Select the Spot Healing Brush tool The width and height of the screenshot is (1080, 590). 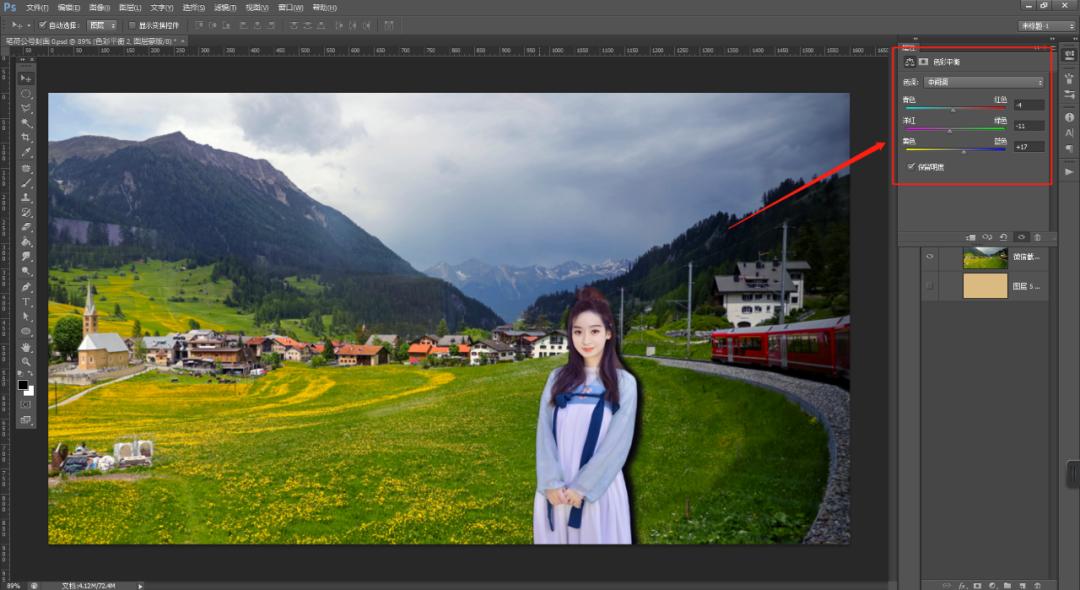coord(26,168)
